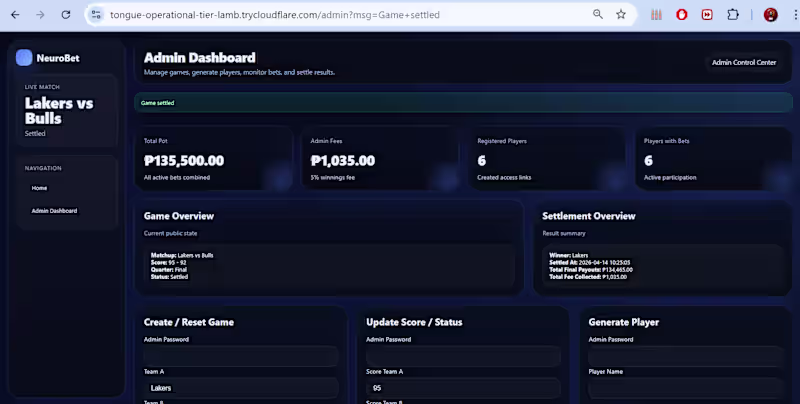Click the Admin Fees value ₱1,035.00
Screen dimensions: 800x404
(342, 161)
